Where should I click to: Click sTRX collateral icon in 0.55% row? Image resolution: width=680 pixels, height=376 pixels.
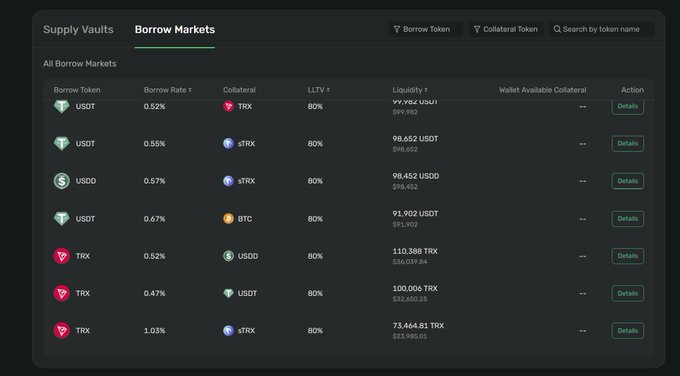pyautogui.click(x=228, y=144)
